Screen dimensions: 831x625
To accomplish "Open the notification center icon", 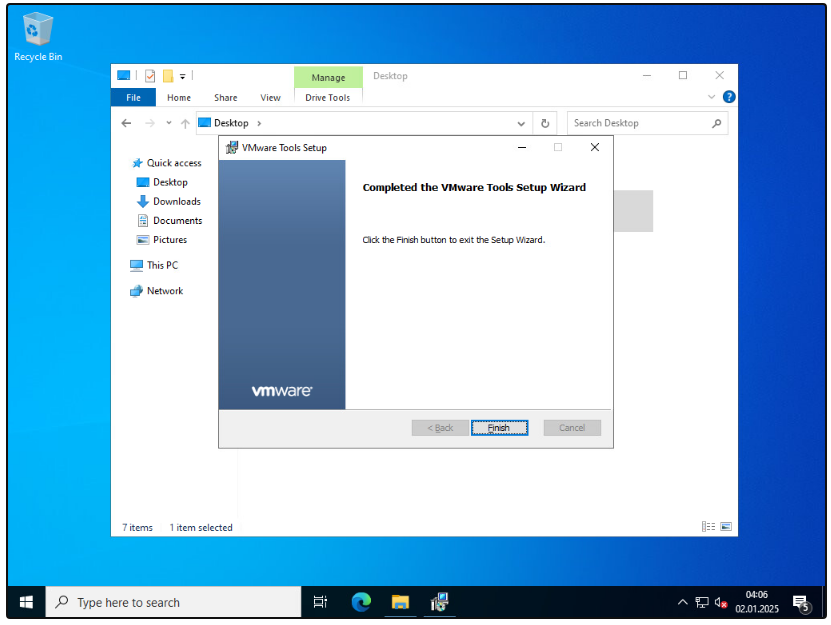I will pyautogui.click(x=801, y=603).
